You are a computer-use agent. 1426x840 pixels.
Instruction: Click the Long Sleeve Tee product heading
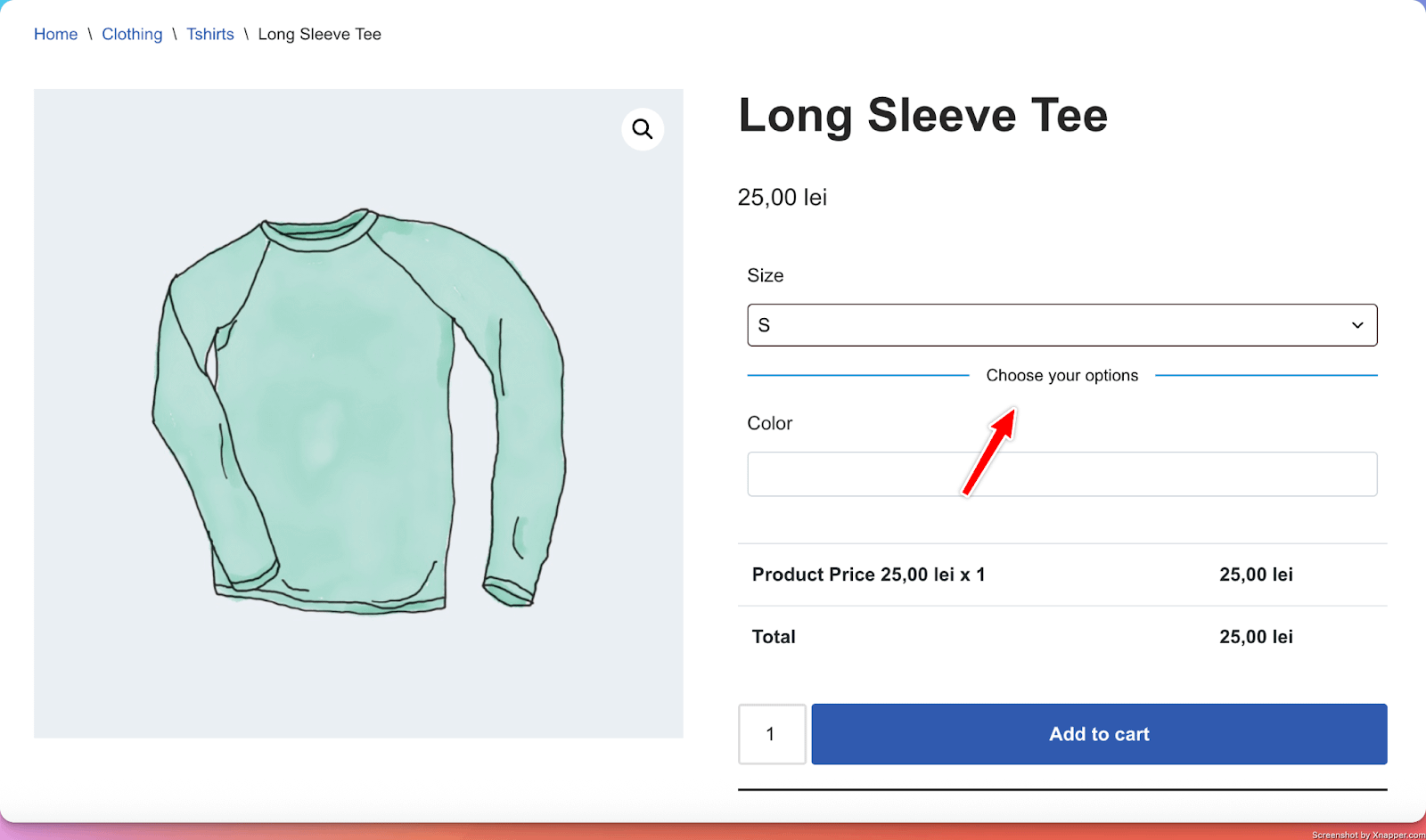[922, 116]
